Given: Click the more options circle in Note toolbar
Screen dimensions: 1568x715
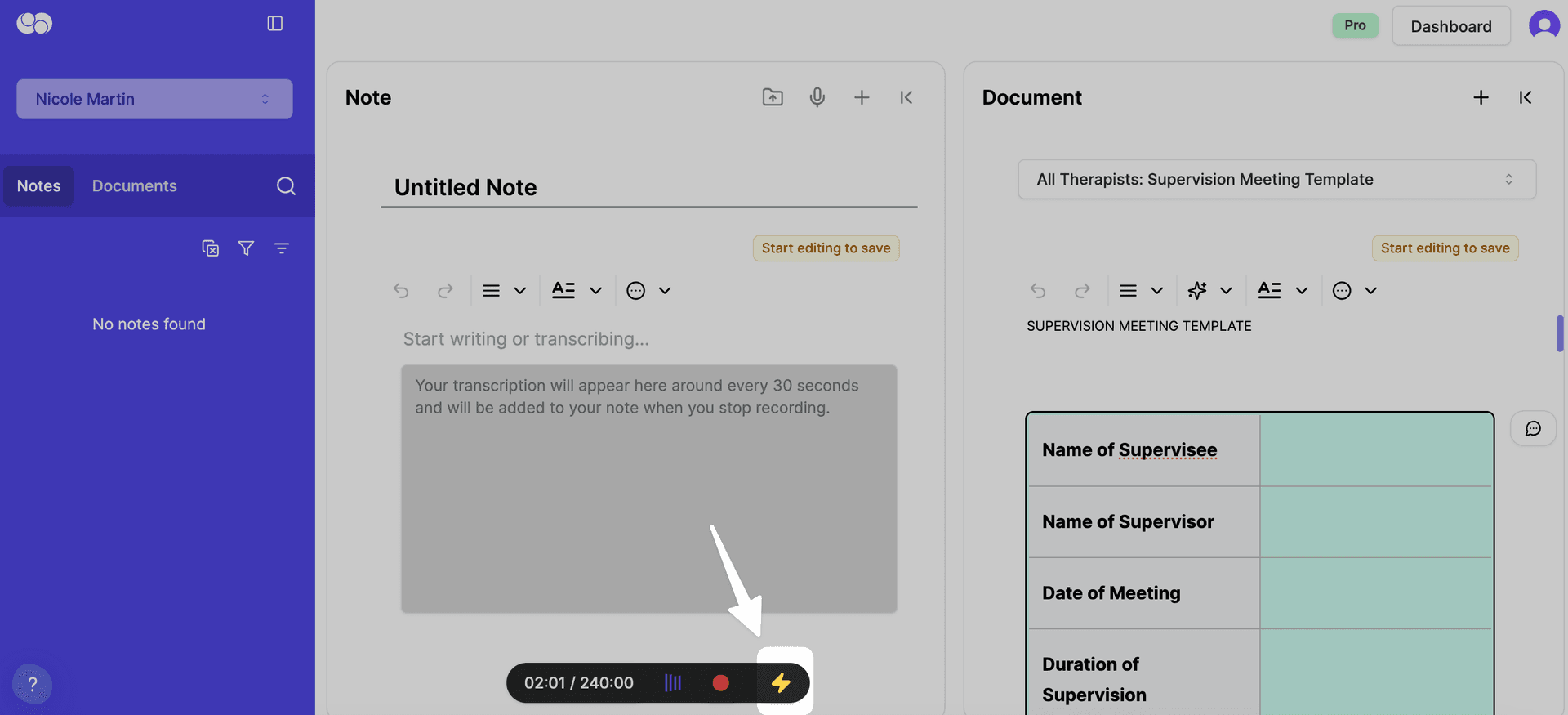Looking at the screenshot, I should pos(635,290).
